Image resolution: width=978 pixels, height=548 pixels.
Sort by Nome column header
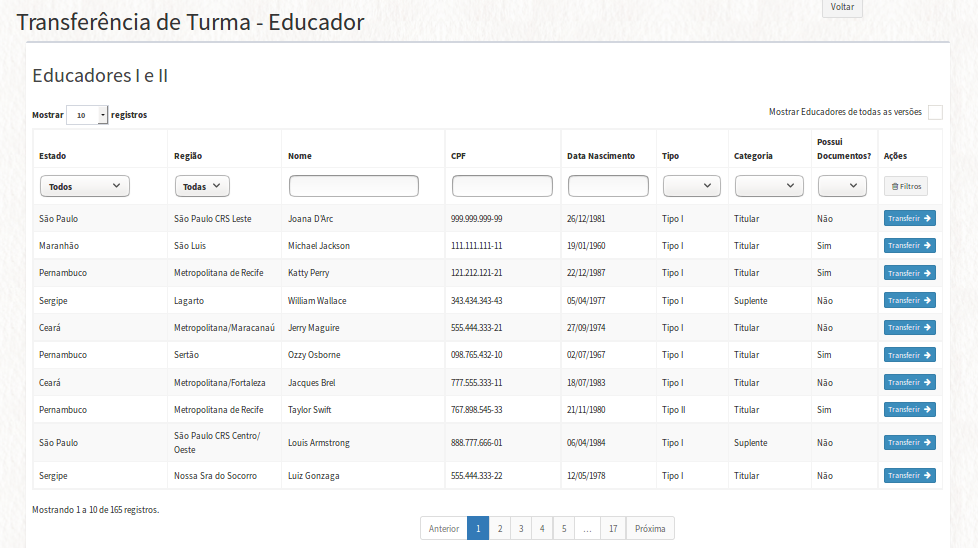tap(300, 156)
